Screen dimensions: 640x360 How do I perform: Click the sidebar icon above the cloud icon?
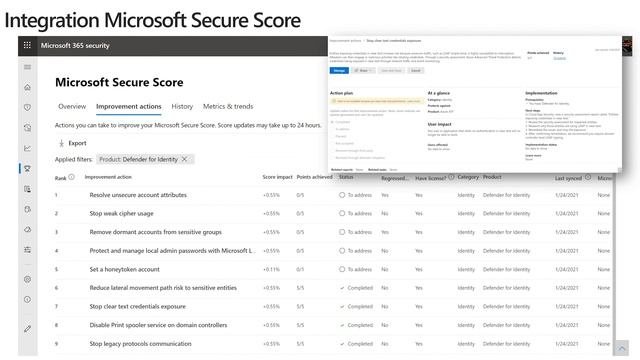pyautogui.click(x=27, y=209)
